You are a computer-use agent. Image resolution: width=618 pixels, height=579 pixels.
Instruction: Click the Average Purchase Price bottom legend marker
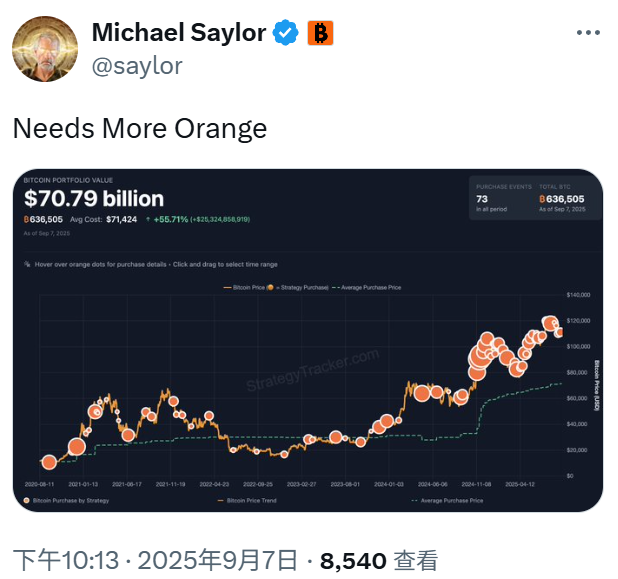coord(414,501)
